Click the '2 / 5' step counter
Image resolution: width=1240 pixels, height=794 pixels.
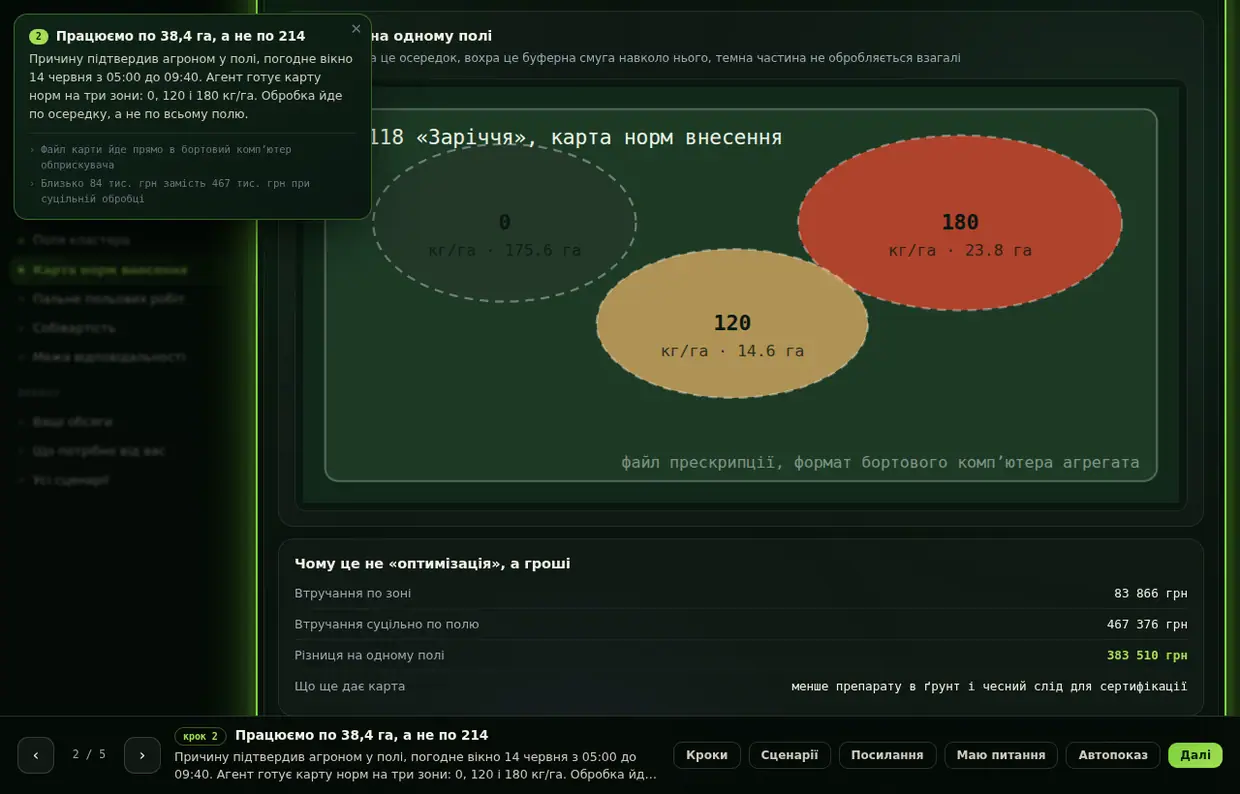coord(89,755)
